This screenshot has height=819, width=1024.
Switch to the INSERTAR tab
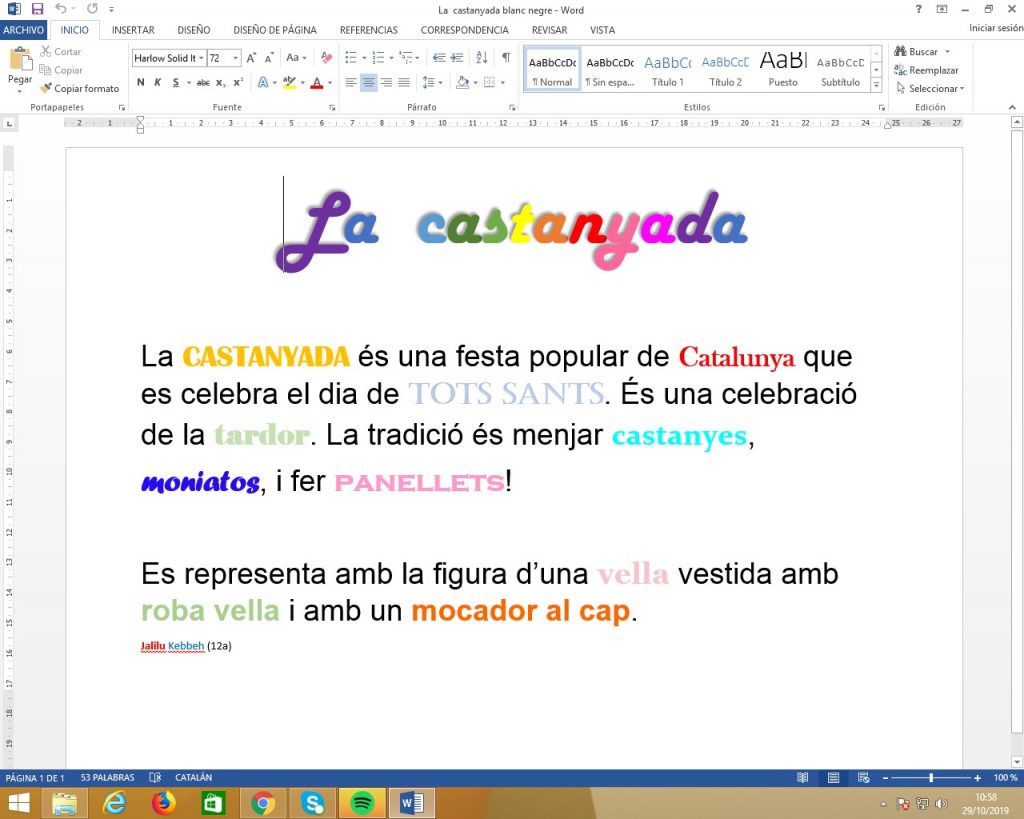point(133,30)
